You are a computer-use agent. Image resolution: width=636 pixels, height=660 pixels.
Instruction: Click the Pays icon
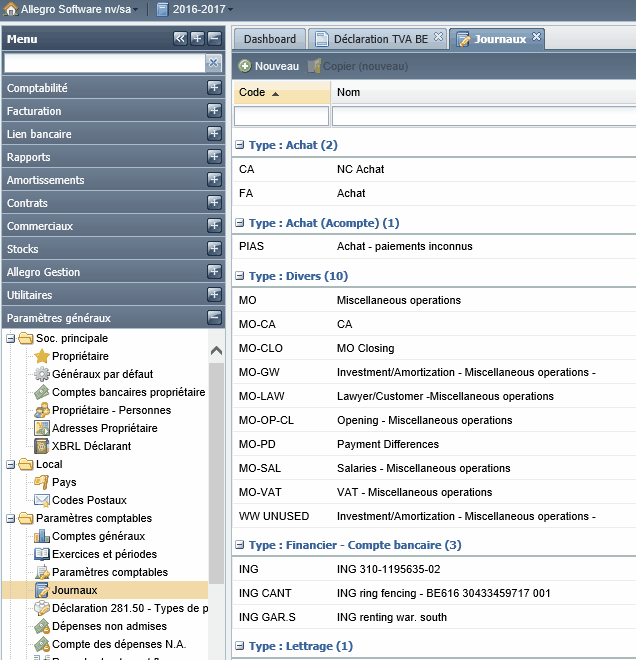pyautogui.click(x=42, y=482)
